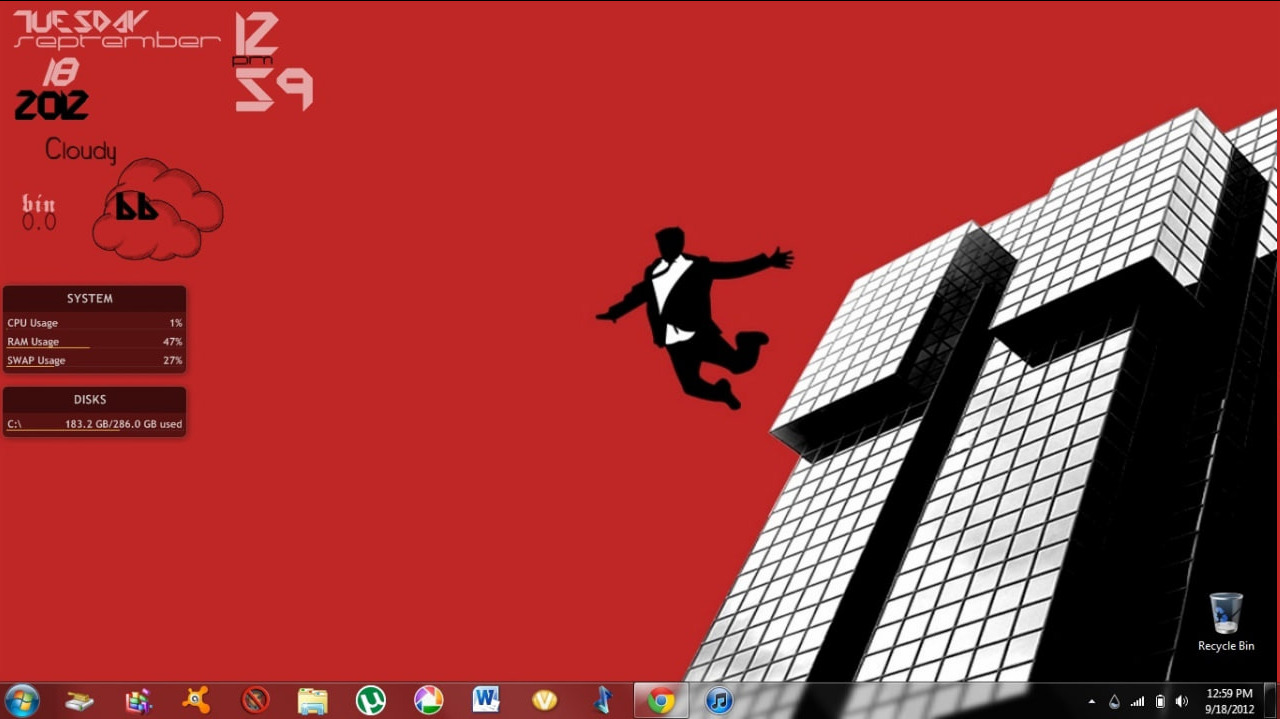Launch Microsoft Word from the taskbar
Screen dimensions: 1280x719
(x=486, y=699)
